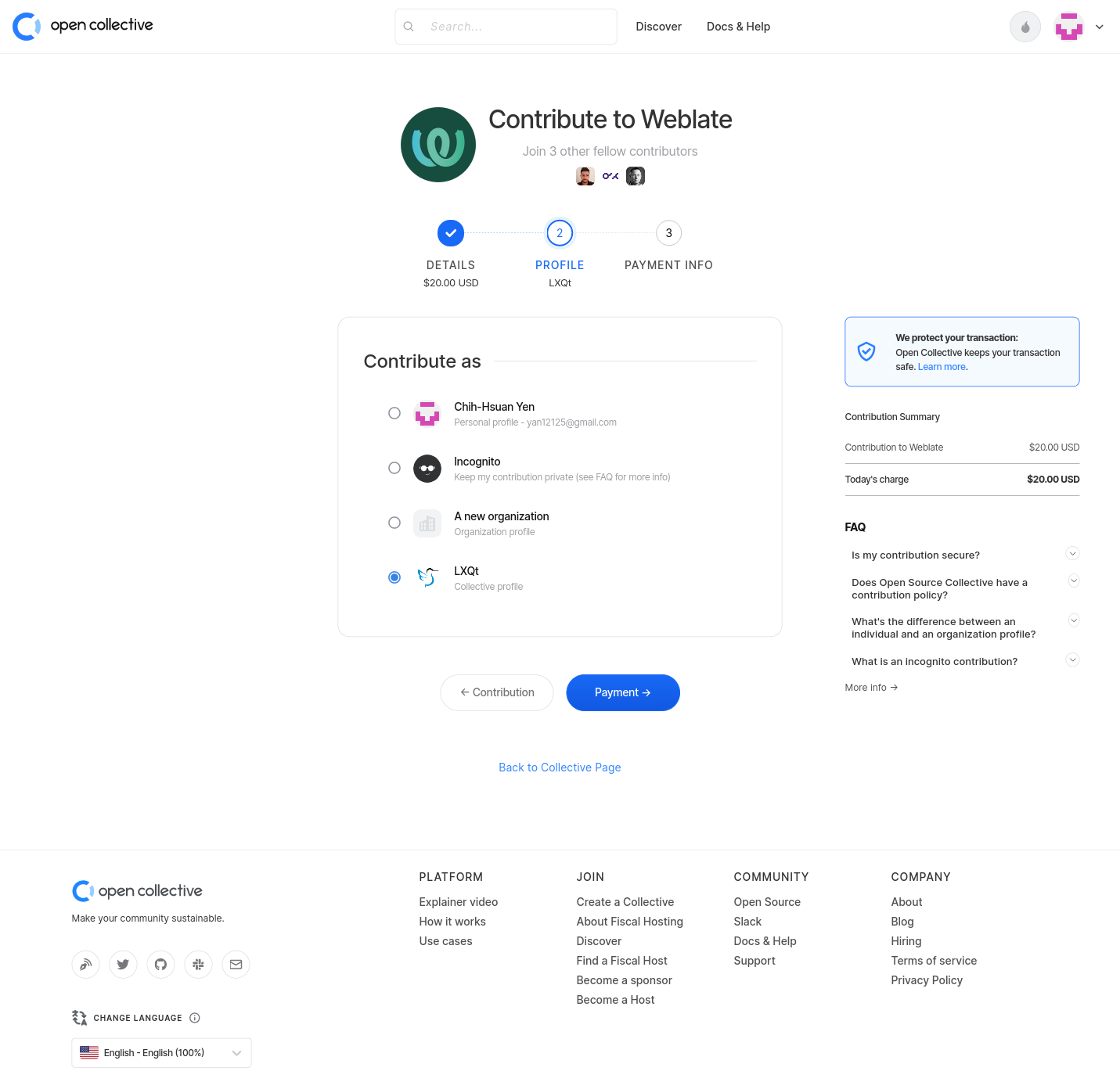This screenshot has height=1082, width=1120.
Task: Open the Slack community text link
Action: [747, 922]
